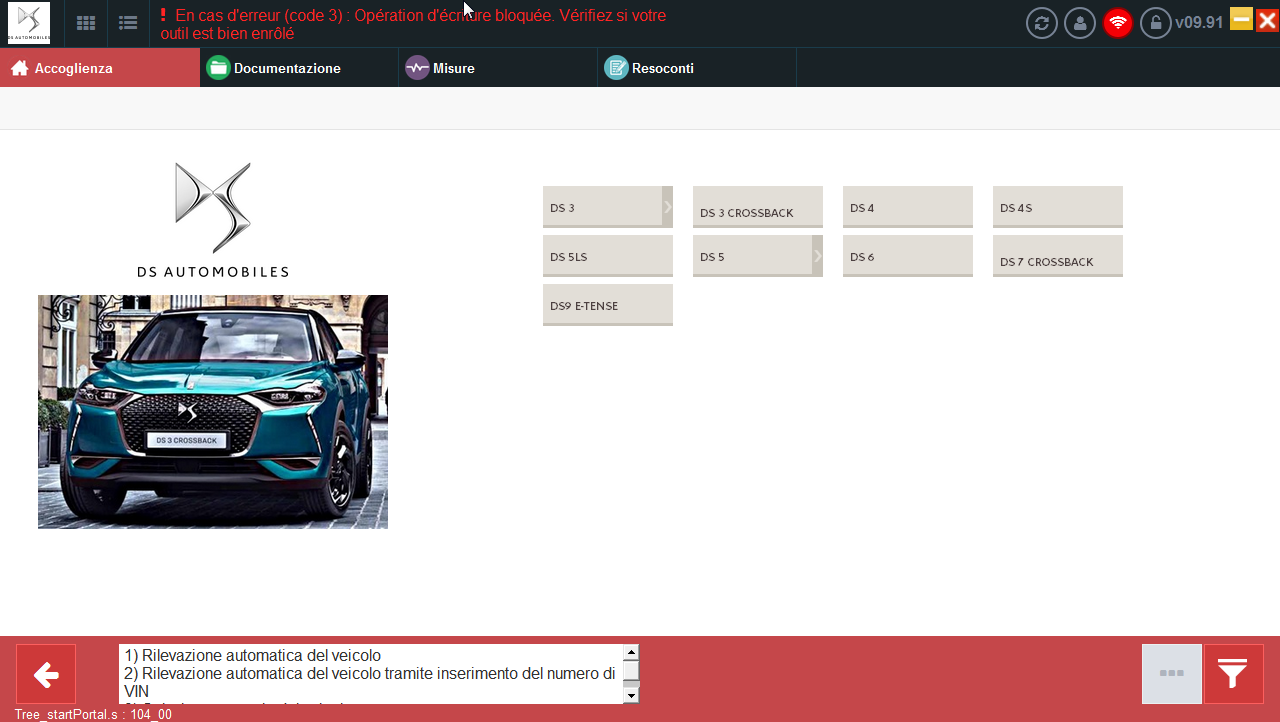The image size is (1280, 722).
Task: Minimize the application window
Action: tap(1241, 19)
